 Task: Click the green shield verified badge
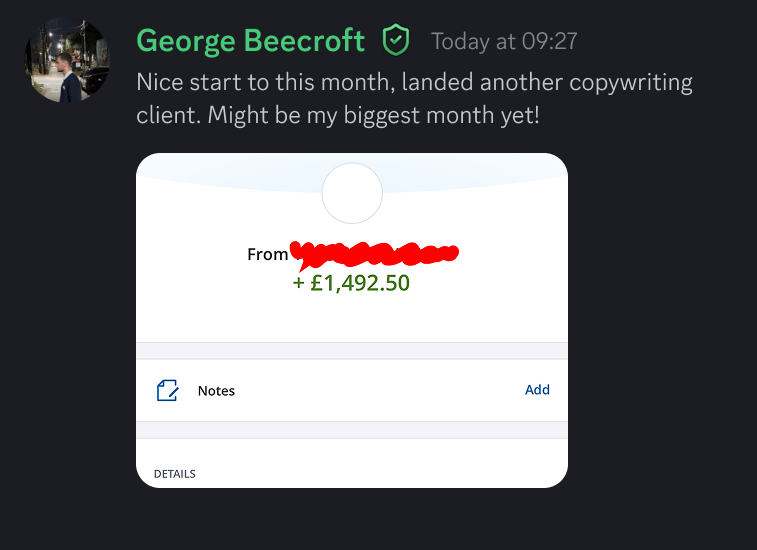coord(396,40)
